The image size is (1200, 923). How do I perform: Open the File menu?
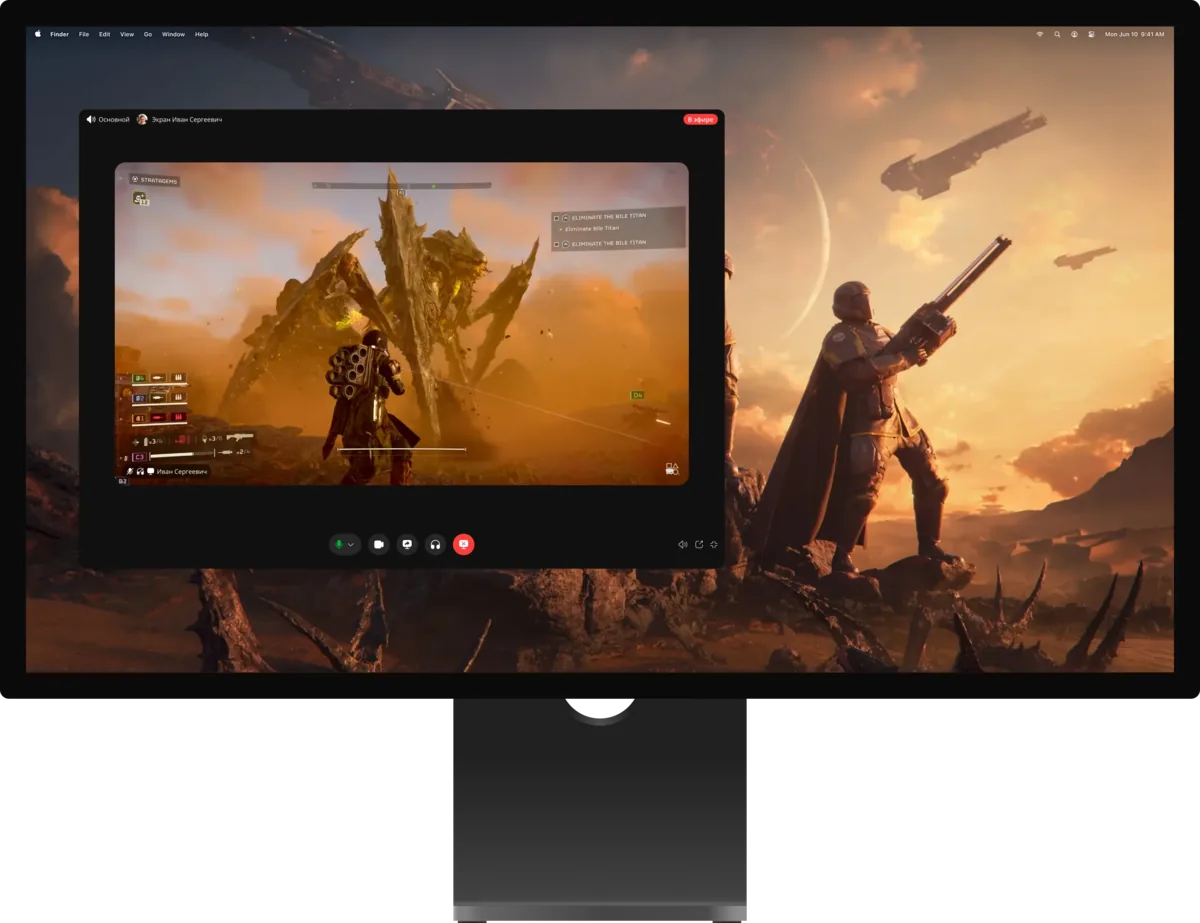tap(84, 34)
